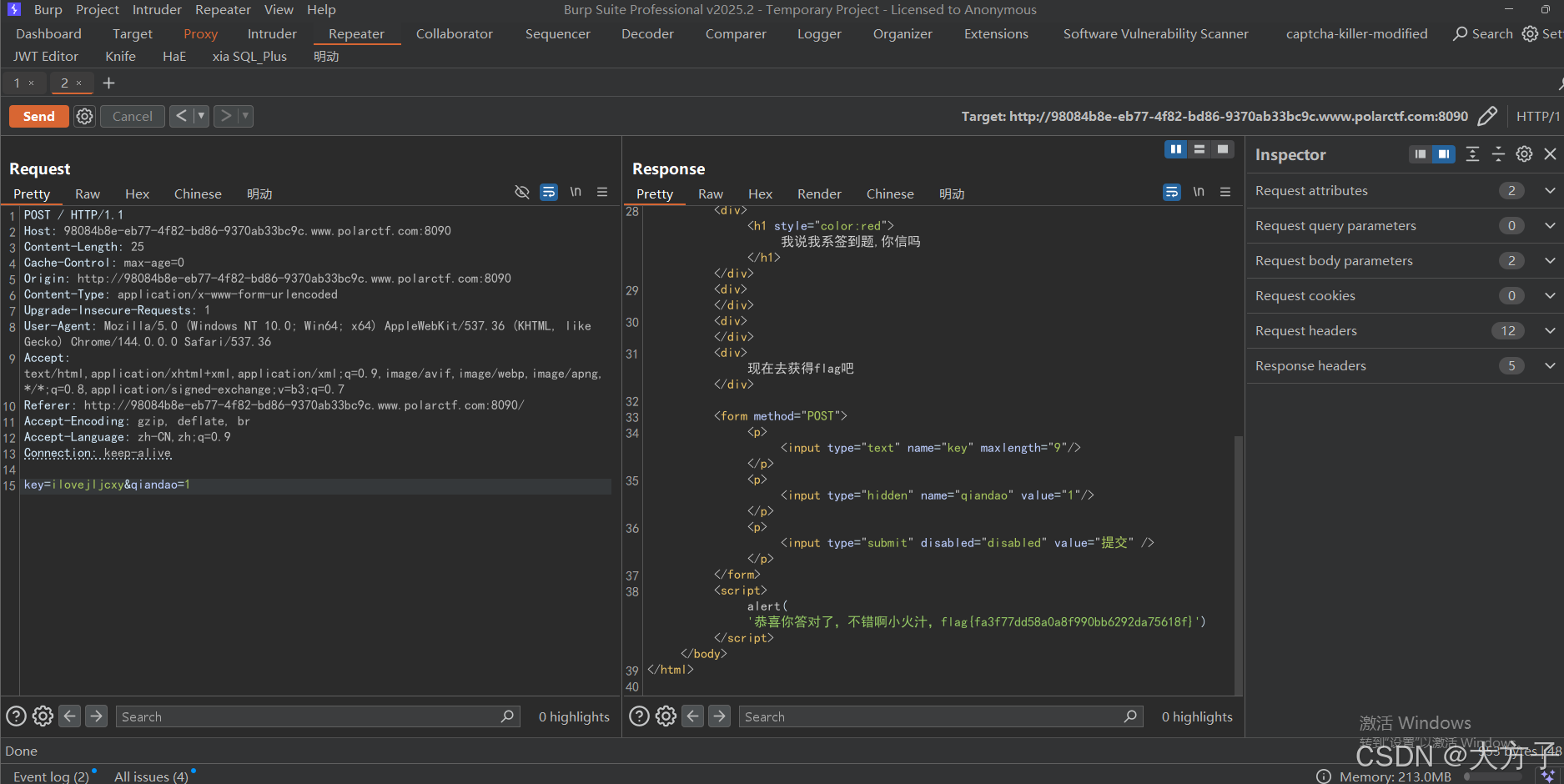
Task: Open the Response panel hamburger menu
Action: [x=1225, y=192]
